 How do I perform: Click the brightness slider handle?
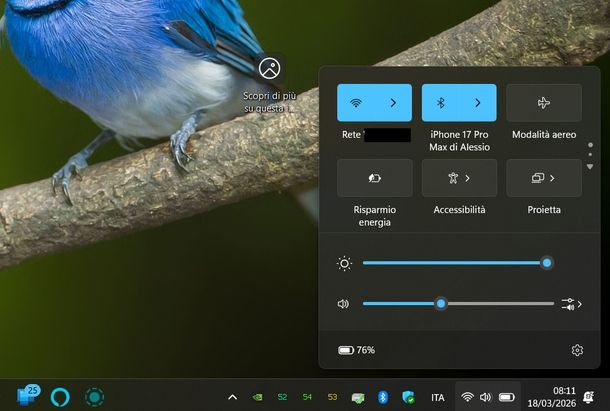pyautogui.click(x=547, y=263)
